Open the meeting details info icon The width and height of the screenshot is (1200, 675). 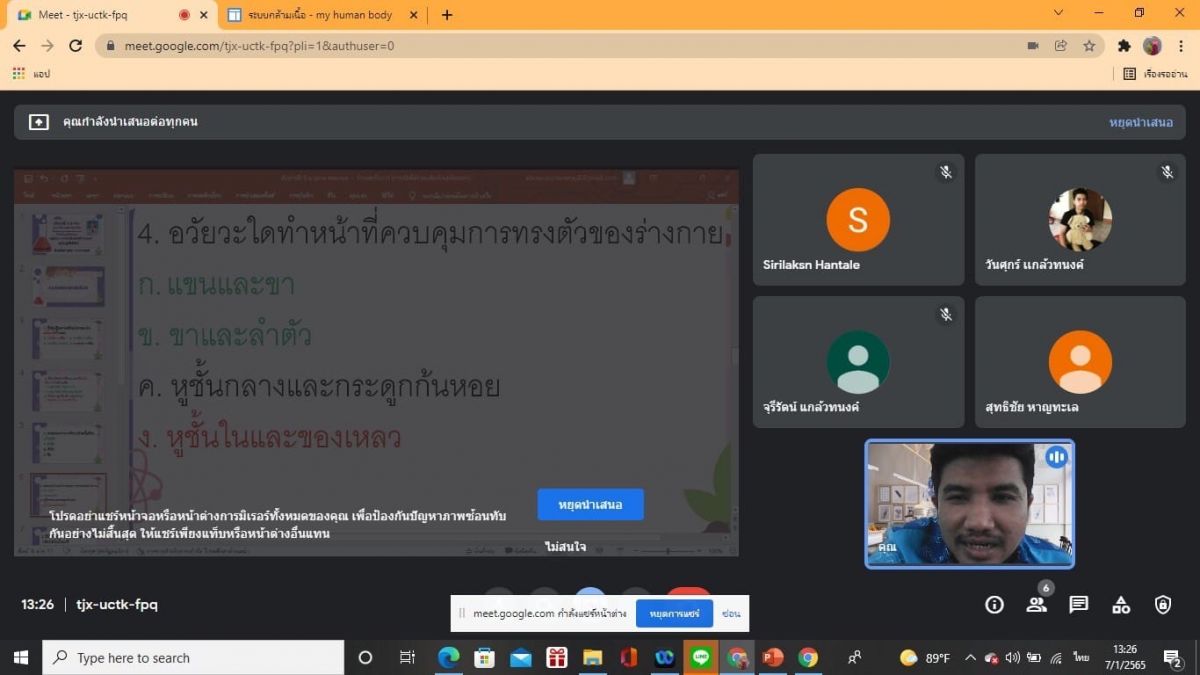tap(994, 604)
